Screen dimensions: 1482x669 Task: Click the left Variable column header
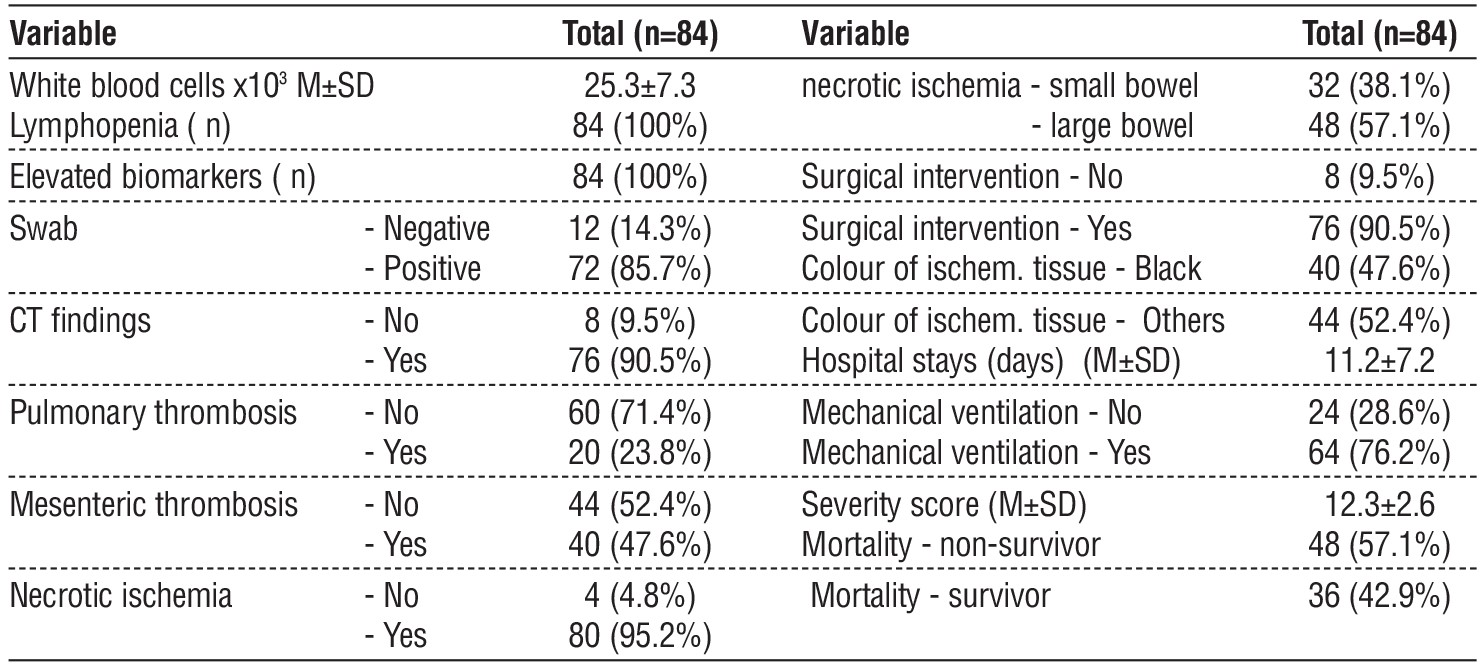63,34
